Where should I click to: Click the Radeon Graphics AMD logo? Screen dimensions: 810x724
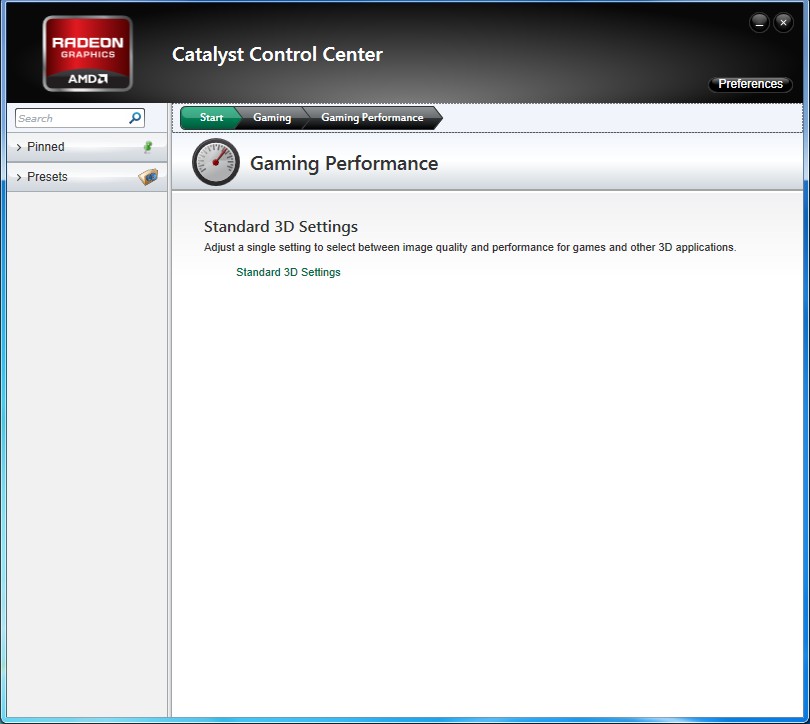point(88,54)
